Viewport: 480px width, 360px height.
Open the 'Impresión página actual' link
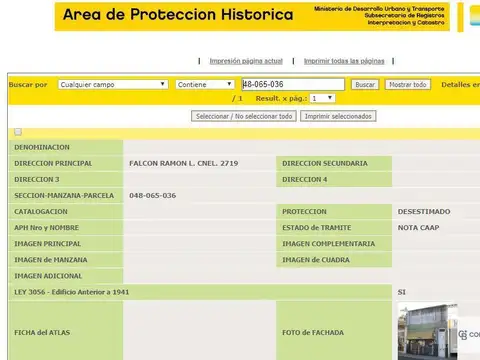tap(246, 61)
